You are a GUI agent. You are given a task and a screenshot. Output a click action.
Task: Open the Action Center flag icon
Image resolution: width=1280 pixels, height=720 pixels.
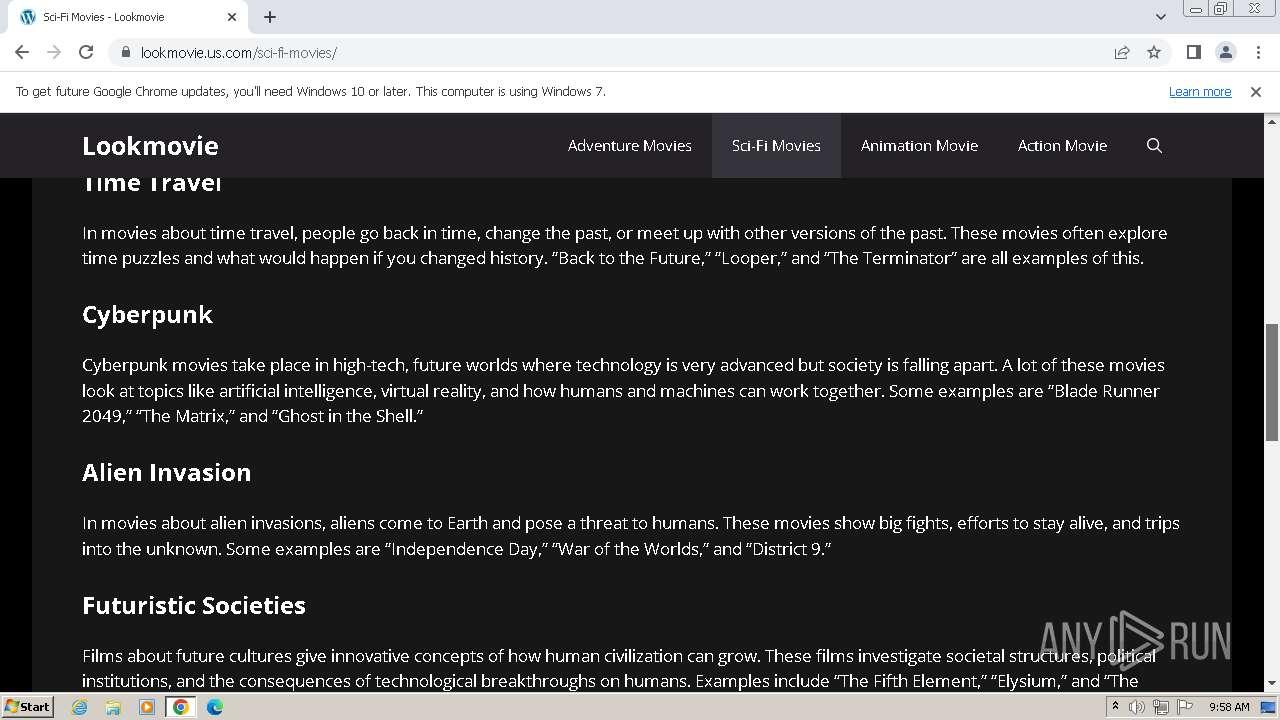(x=1185, y=706)
